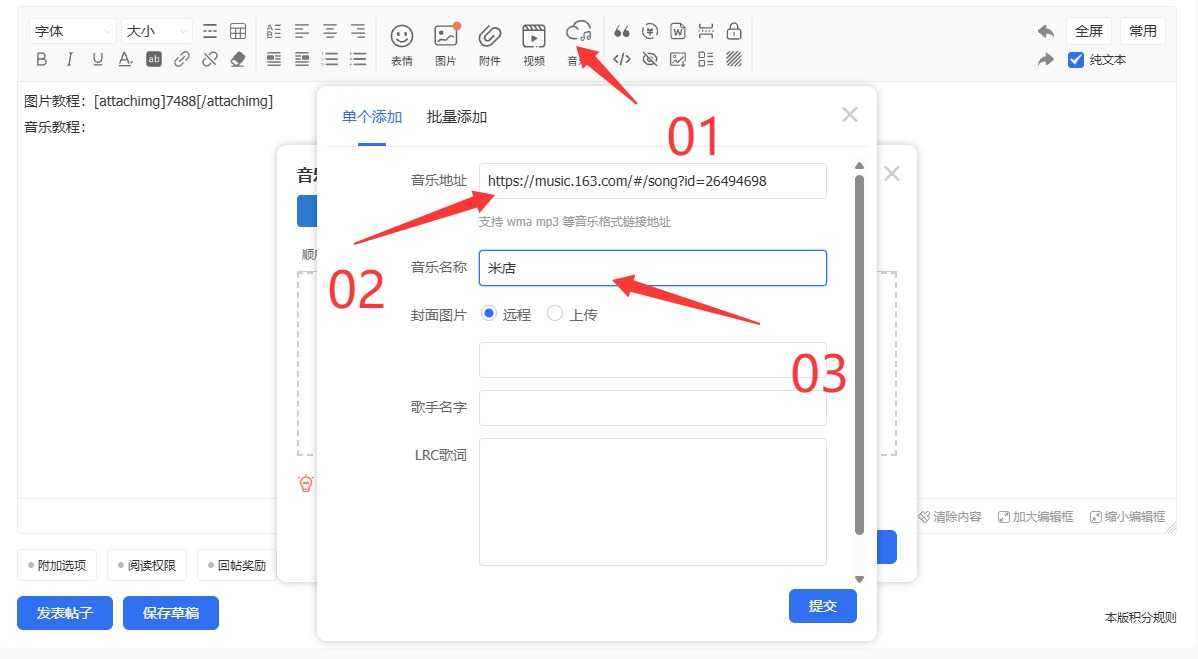Click the cover image URL field
The width and height of the screenshot is (1198, 659).
652,360
